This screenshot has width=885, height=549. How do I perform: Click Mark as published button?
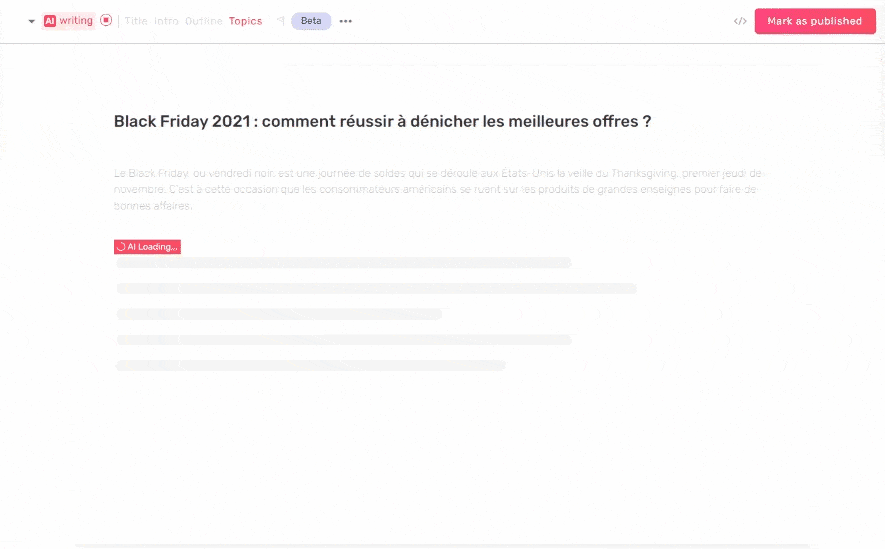[815, 21]
